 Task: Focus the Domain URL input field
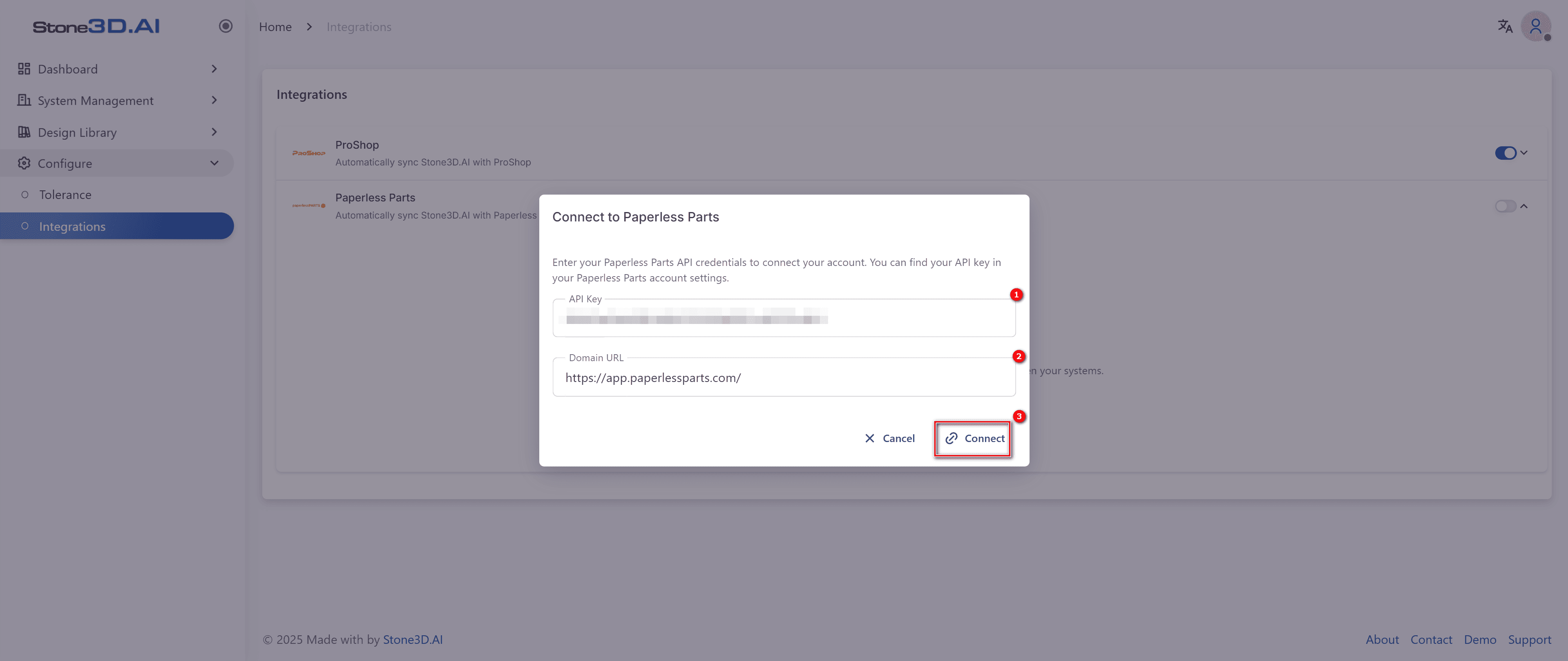pyautogui.click(x=784, y=377)
